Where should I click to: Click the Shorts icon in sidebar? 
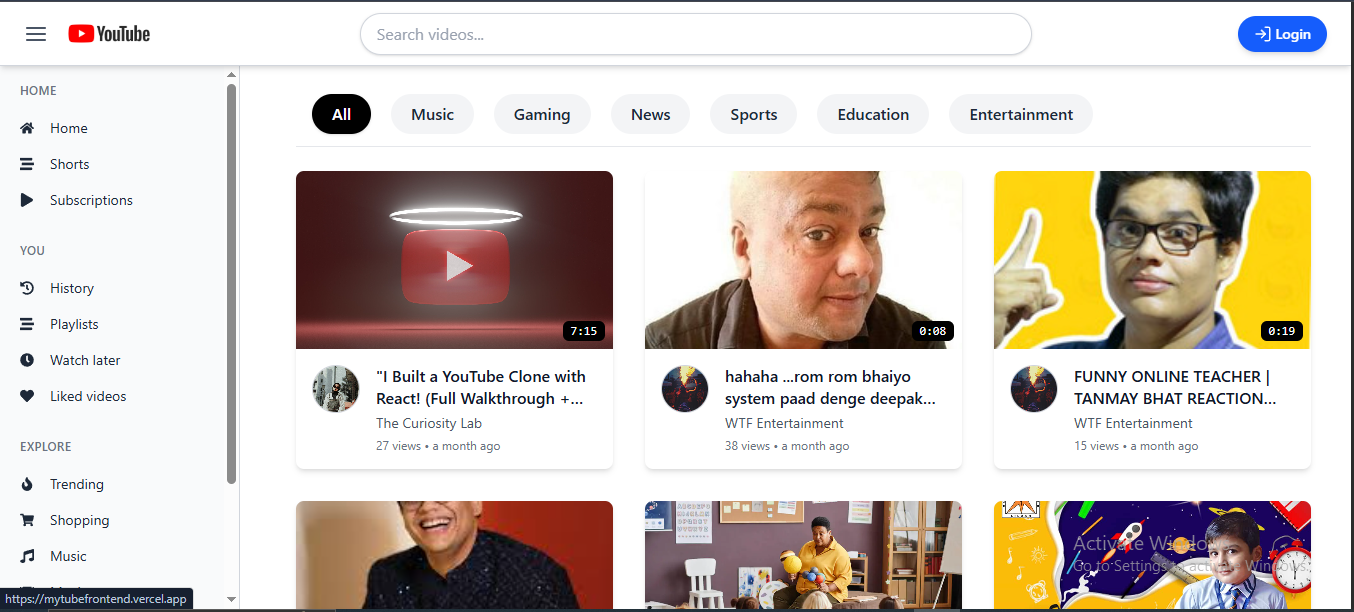tap(27, 164)
